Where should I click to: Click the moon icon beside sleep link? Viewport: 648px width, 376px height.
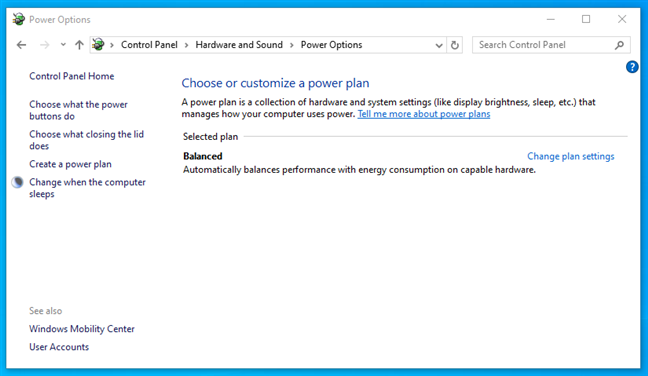(17, 182)
